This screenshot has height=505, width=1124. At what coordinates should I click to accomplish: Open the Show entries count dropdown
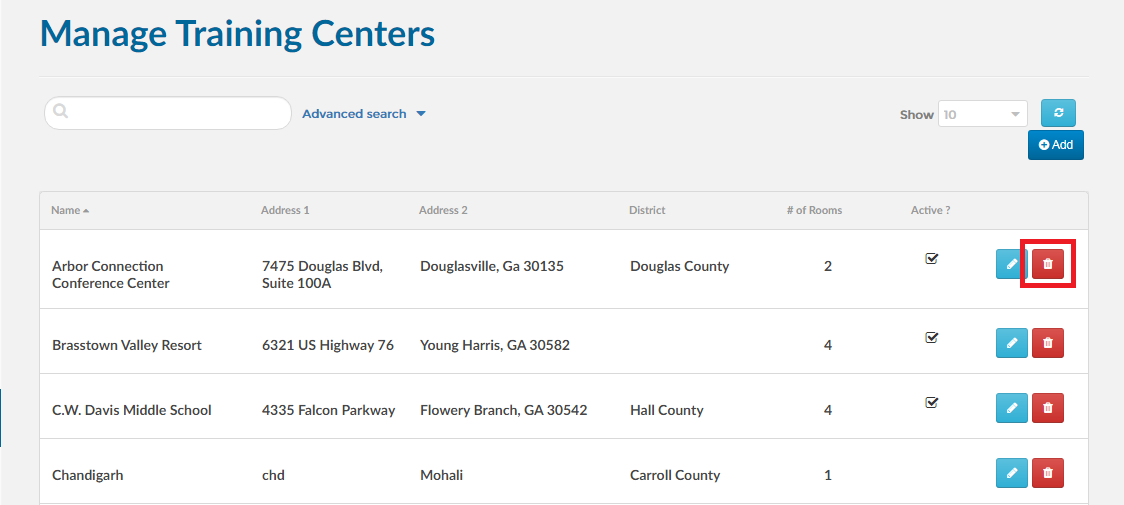pyautogui.click(x=983, y=114)
